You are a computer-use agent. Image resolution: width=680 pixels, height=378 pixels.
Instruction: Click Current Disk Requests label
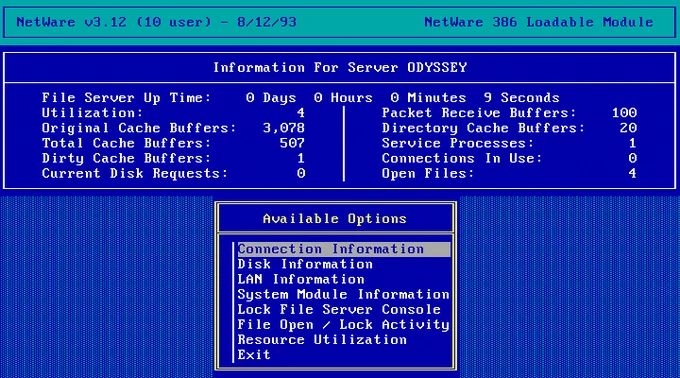tap(134, 174)
